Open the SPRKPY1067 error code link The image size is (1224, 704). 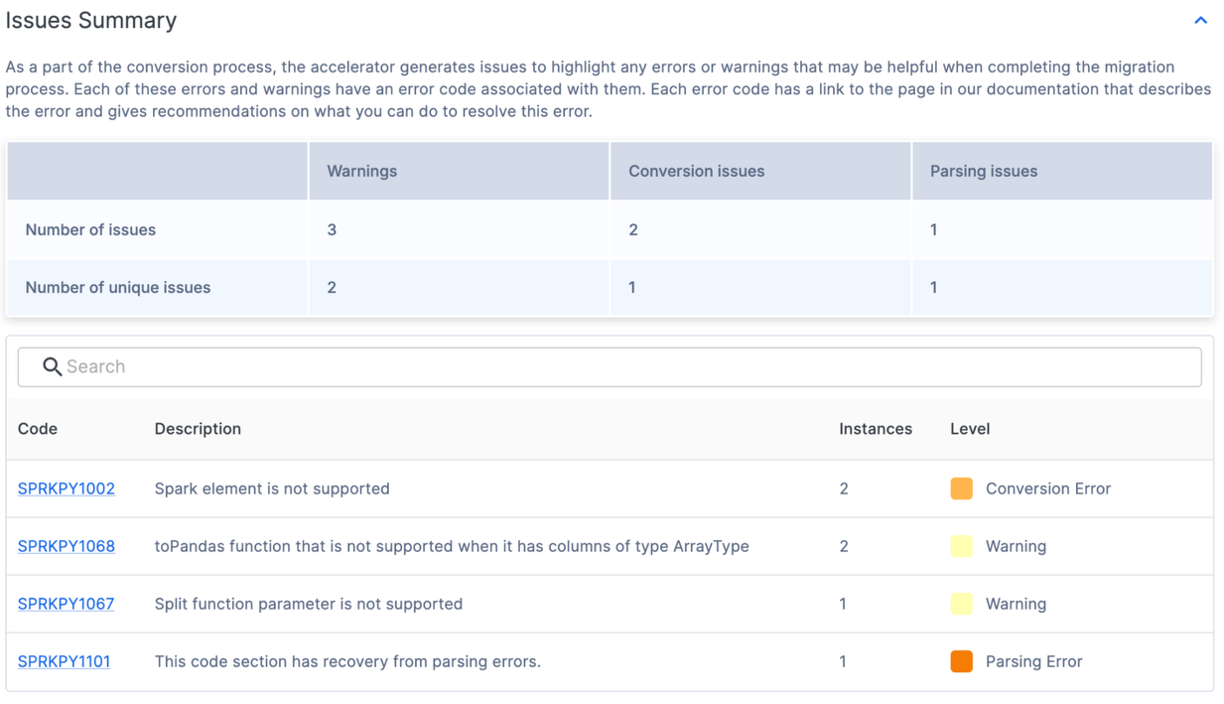[x=66, y=604]
